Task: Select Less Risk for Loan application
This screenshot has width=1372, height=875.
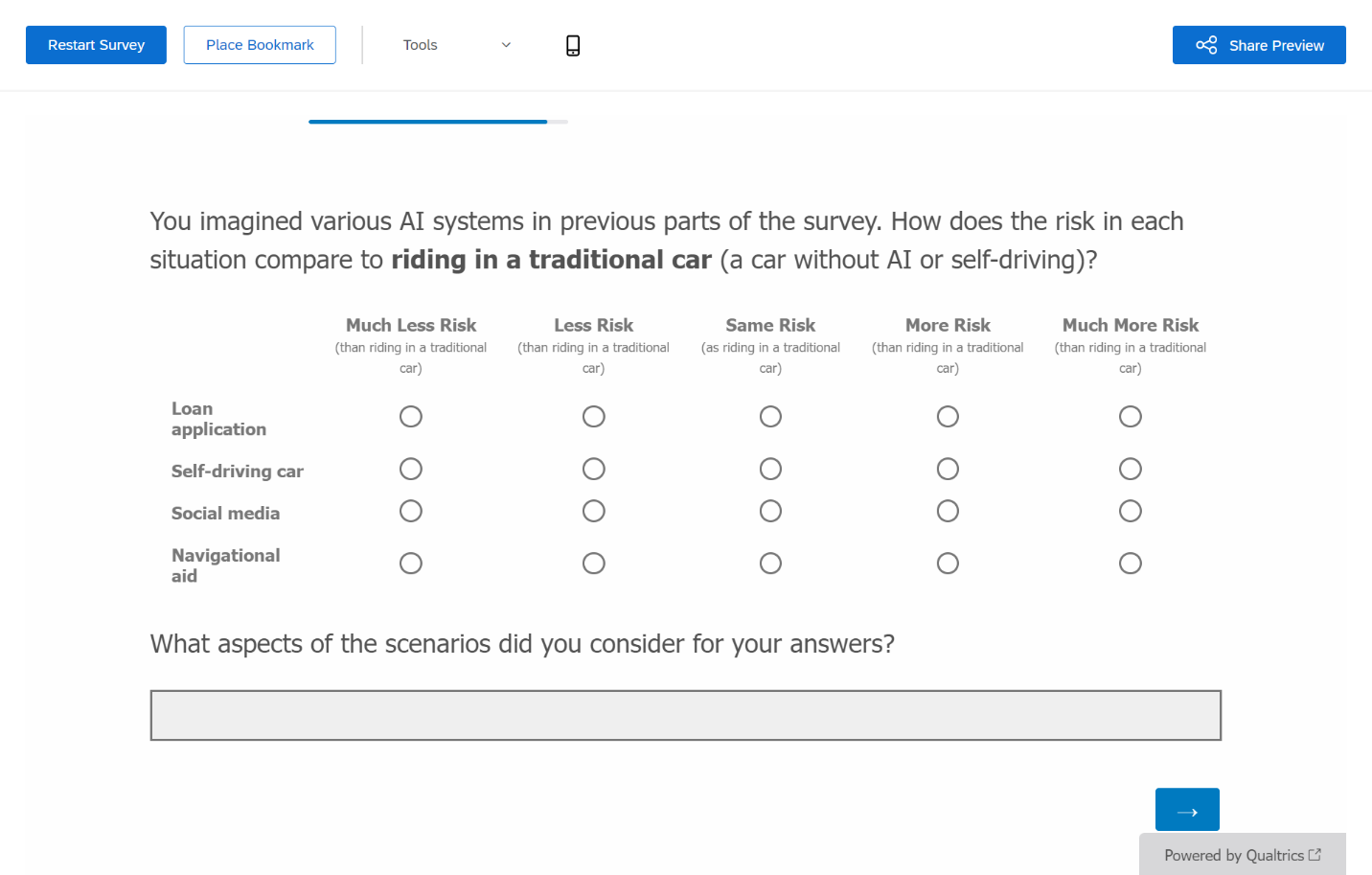Action: pyautogui.click(x=594, y=417)
